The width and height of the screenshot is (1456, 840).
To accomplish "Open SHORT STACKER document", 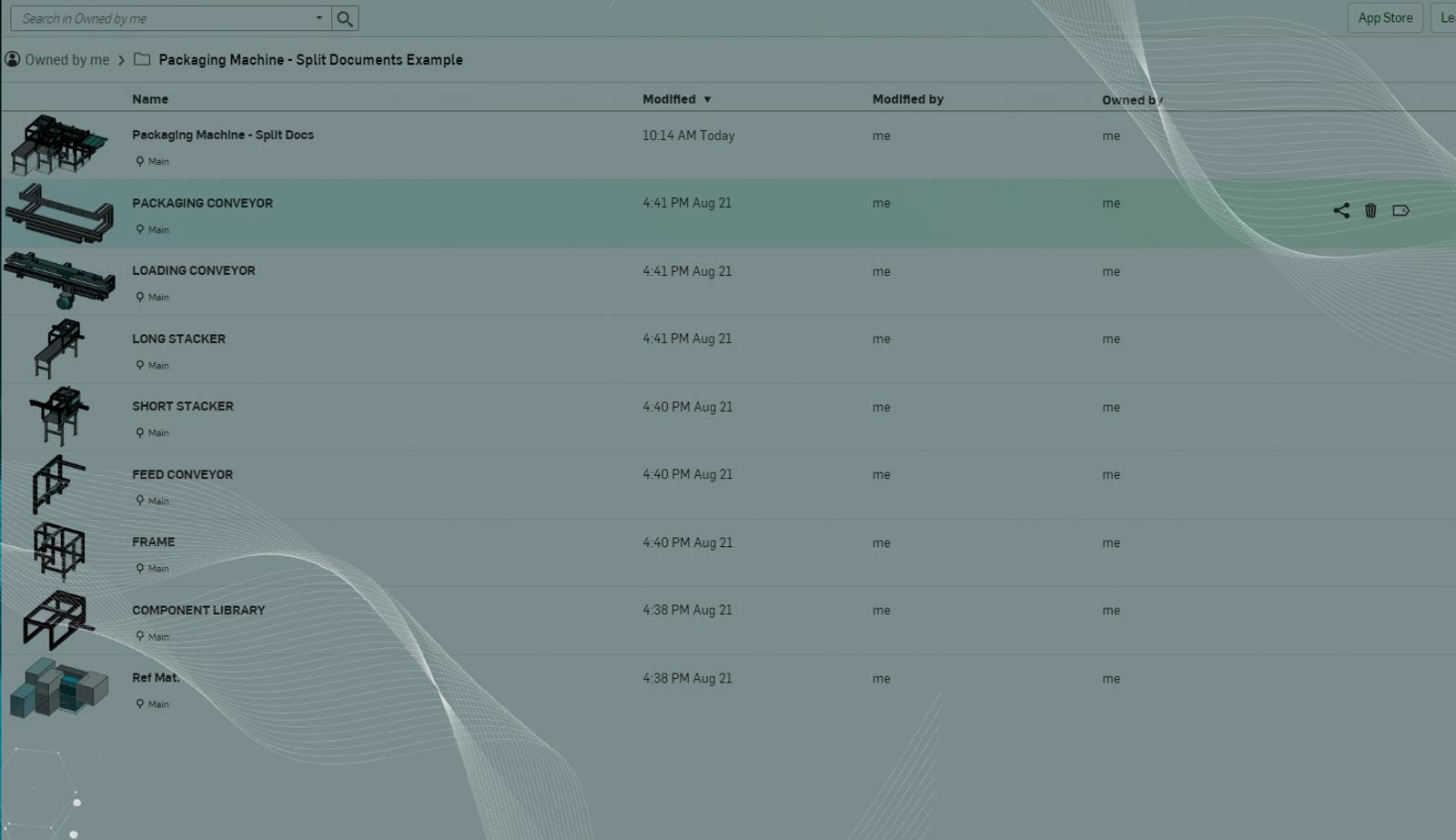I will point(183,406).
